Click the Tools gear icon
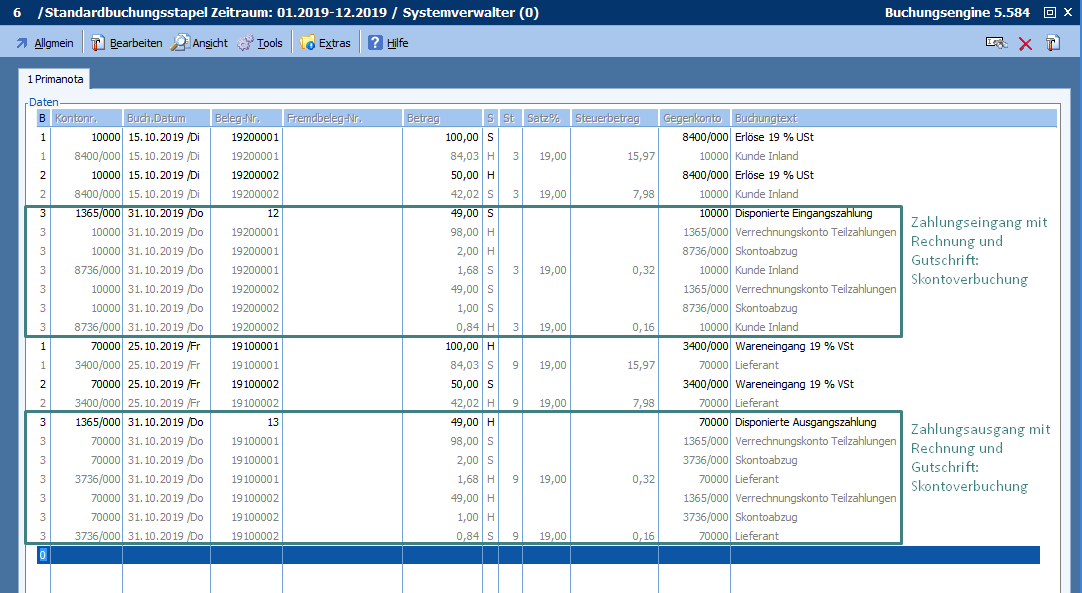The width and height of the screenshot is (1082, 593). 245,43
